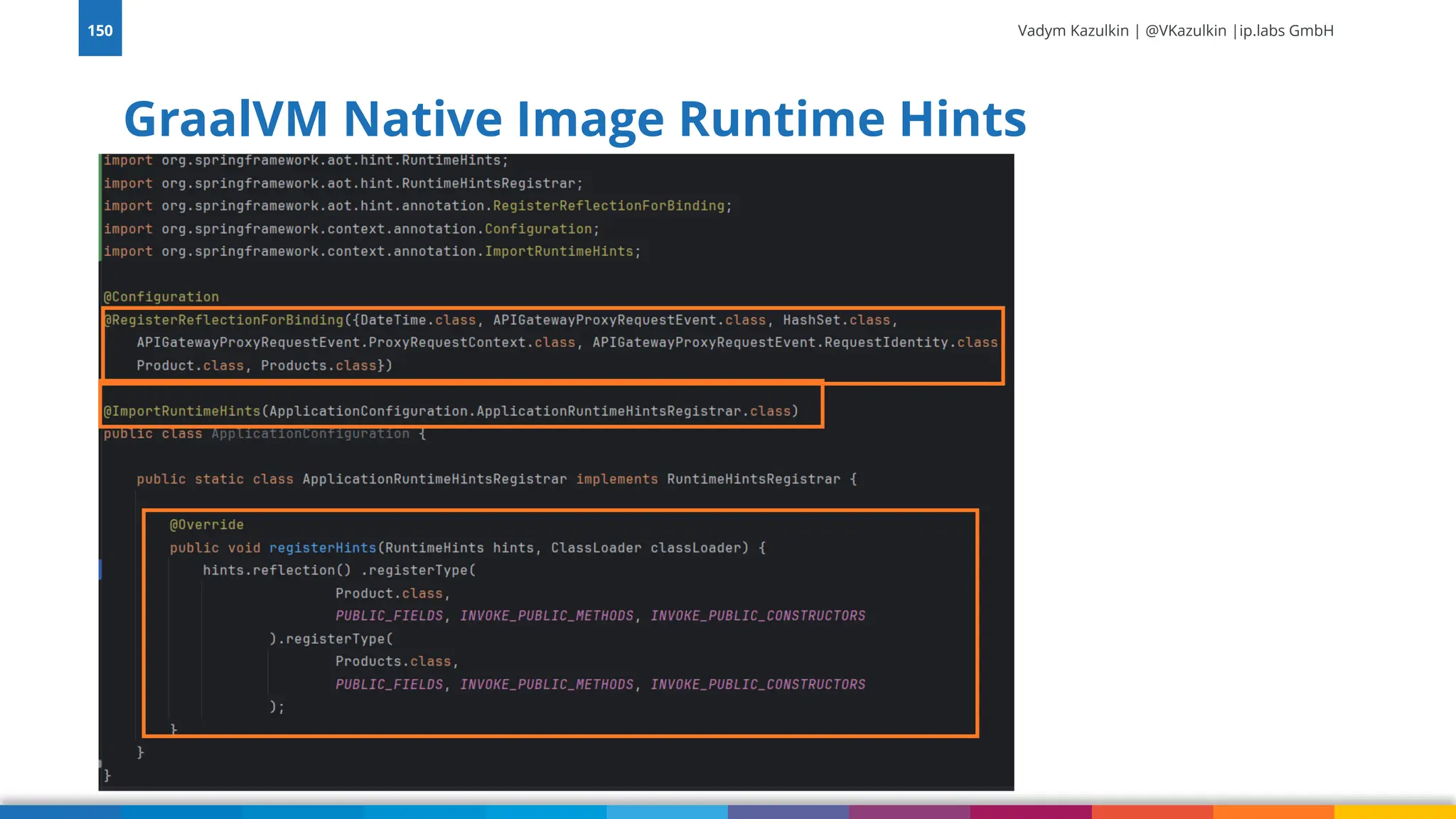The image size is (1456, 819).
Task: Click APIGatewayProxyRequestEvent.ProxyRequestContext.class
Action: (356, 343)
